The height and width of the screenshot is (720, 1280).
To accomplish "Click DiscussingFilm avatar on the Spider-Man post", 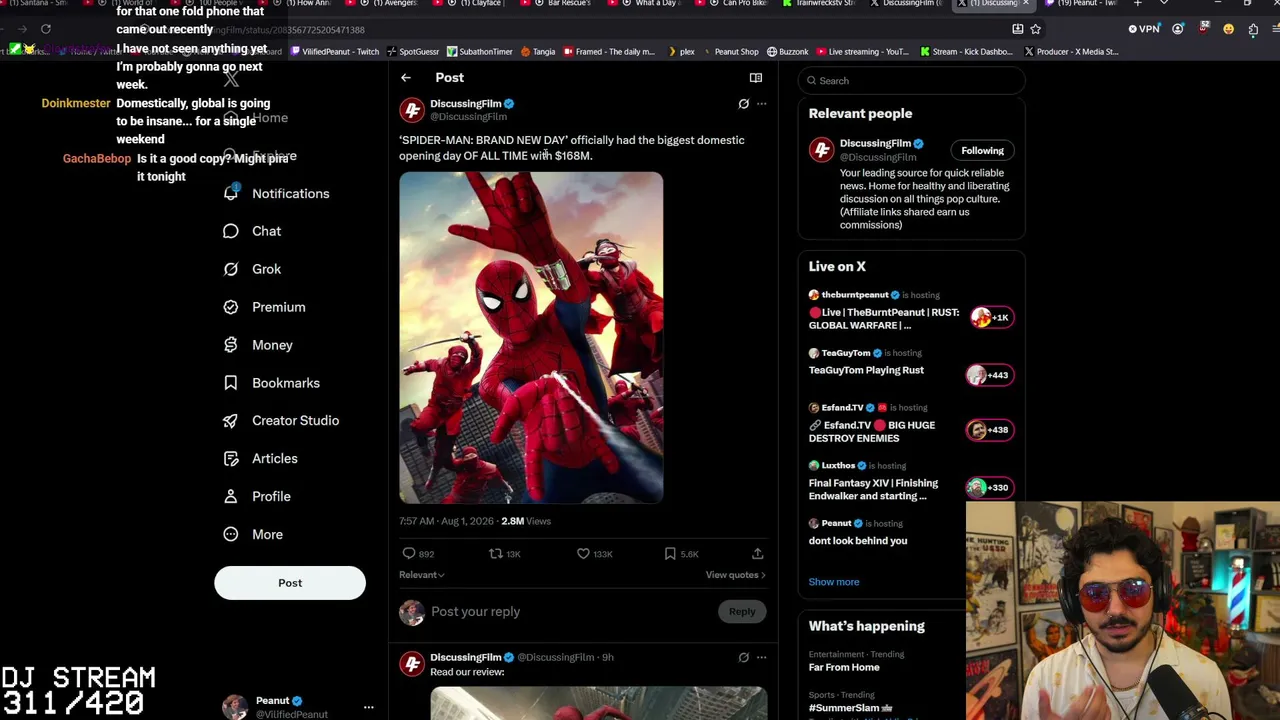I will coord(412,110).
